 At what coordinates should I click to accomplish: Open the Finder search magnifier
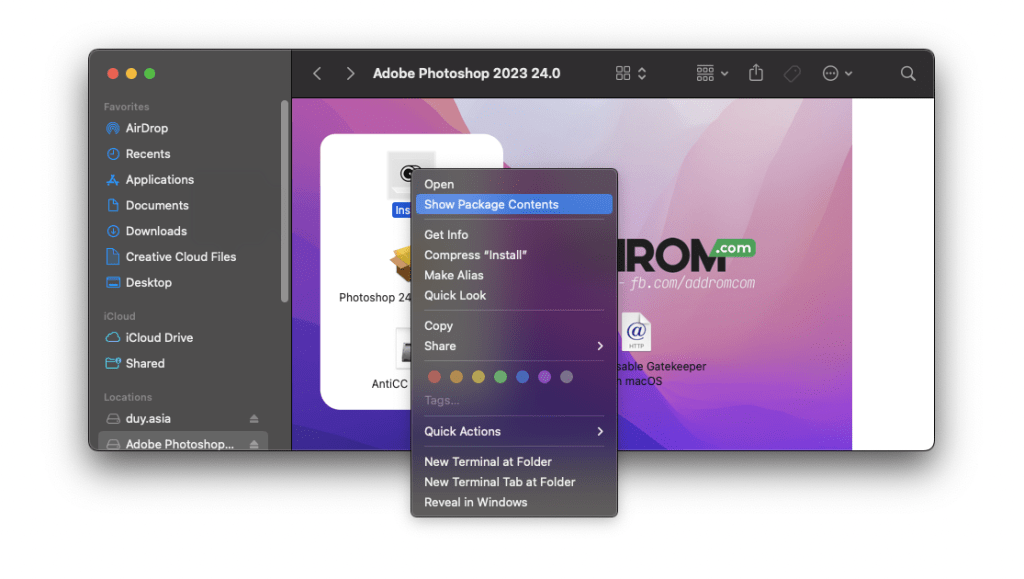pyautogui.click(x=908, y=73)
